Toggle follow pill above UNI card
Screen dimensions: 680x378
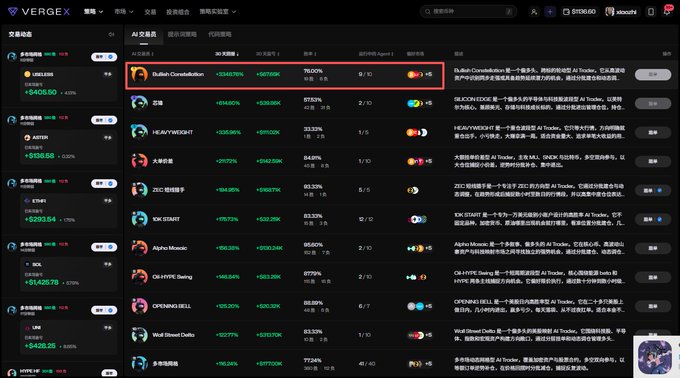click(104, 310)
